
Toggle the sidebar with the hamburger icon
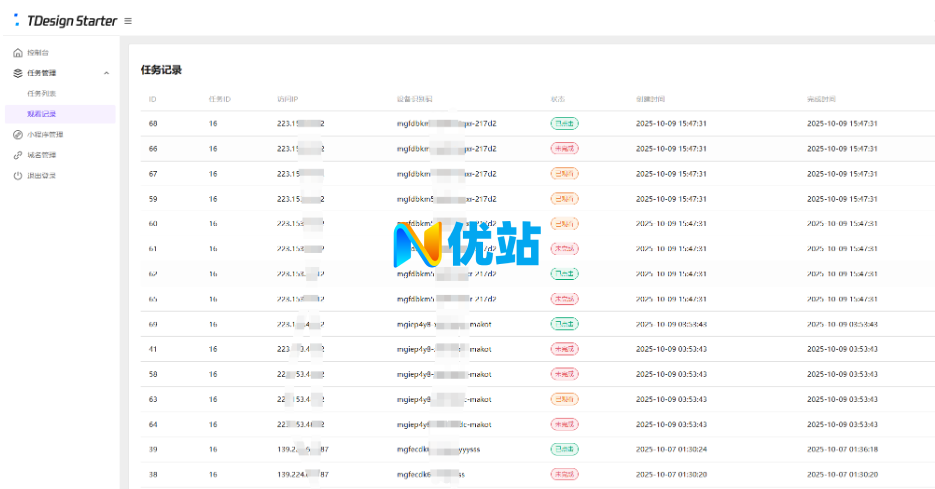(x=128, y=21)
